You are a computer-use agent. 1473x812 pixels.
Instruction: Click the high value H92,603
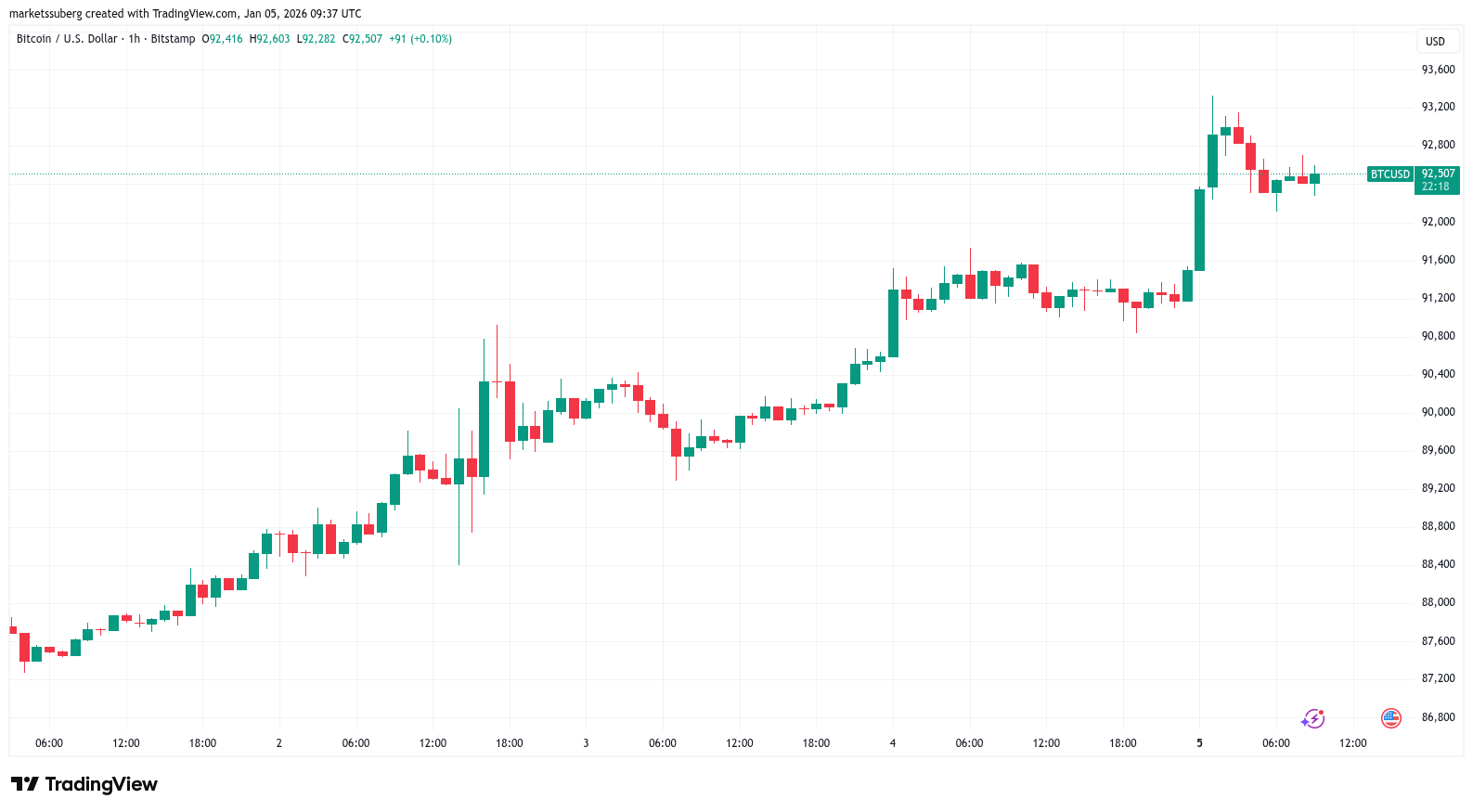click(x=269, y=39)
